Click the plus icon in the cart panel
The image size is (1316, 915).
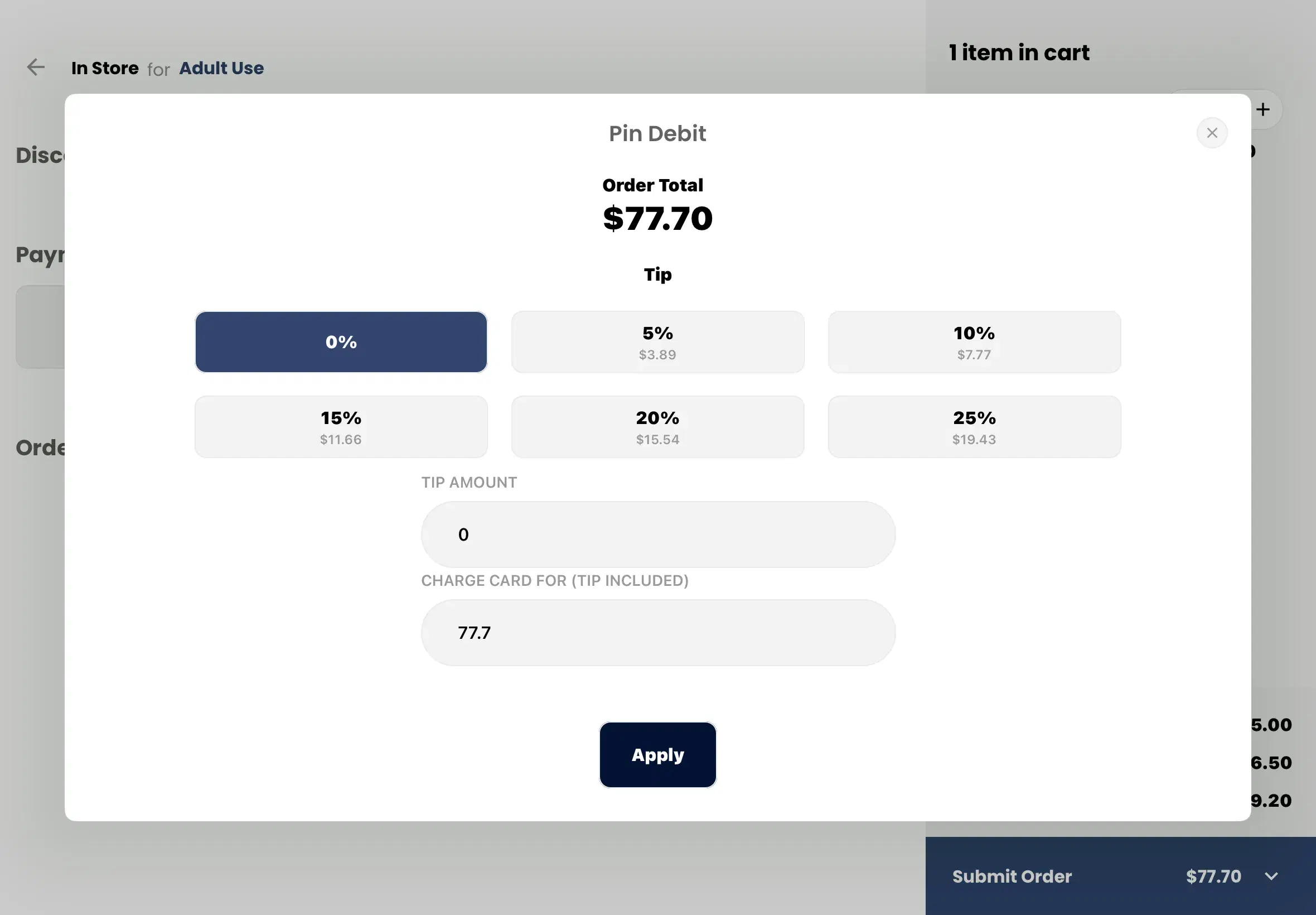(1263, 109)
